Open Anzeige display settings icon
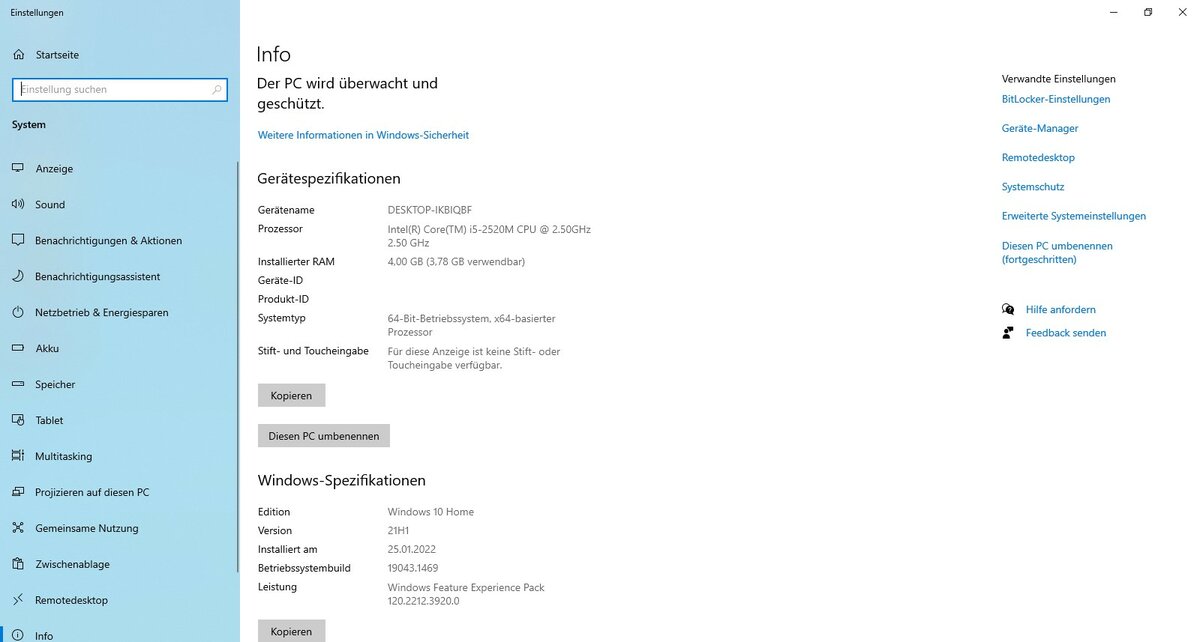 [18, 169]
